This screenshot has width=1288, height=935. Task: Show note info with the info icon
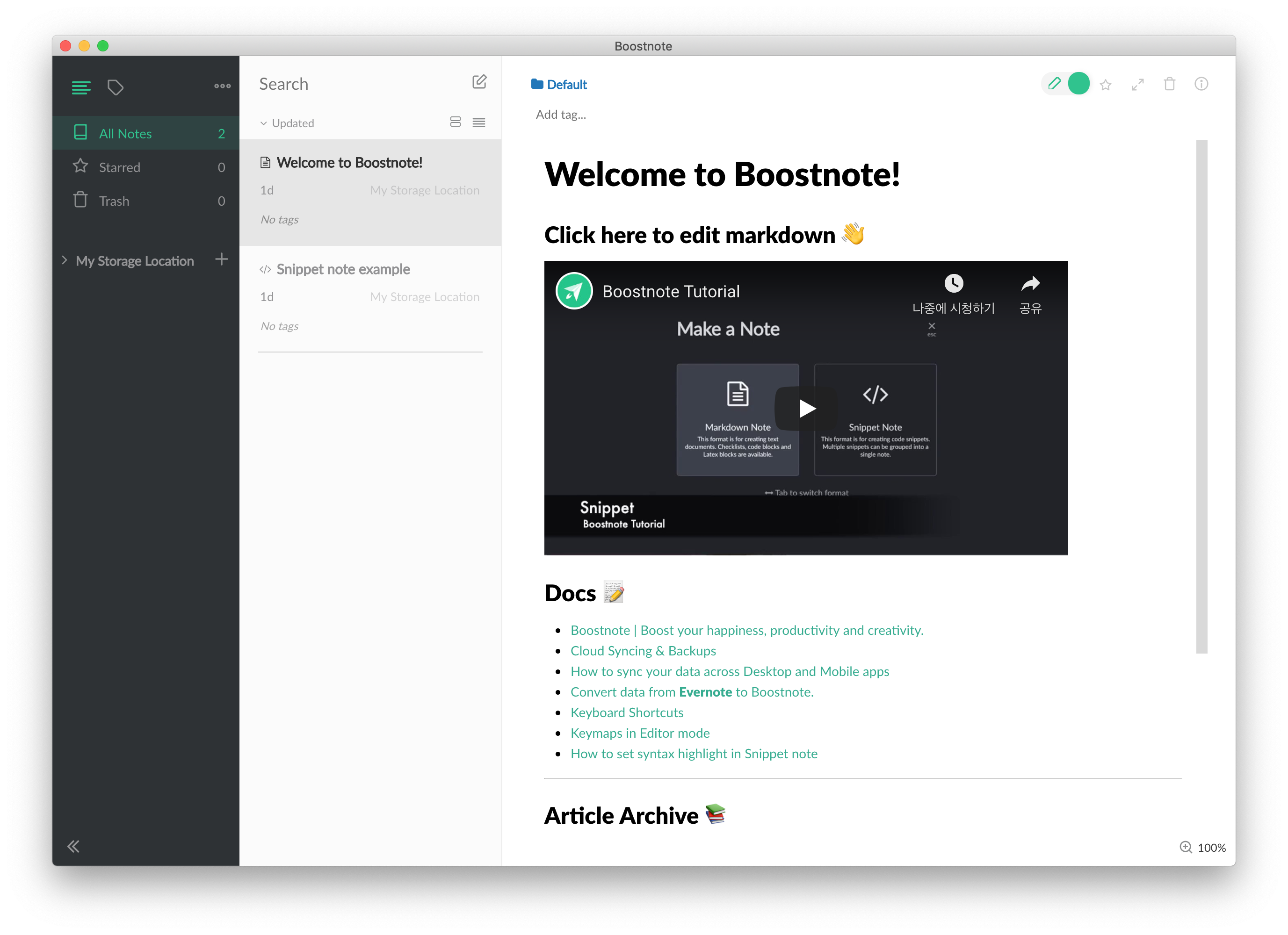[x=1202, y=84]
